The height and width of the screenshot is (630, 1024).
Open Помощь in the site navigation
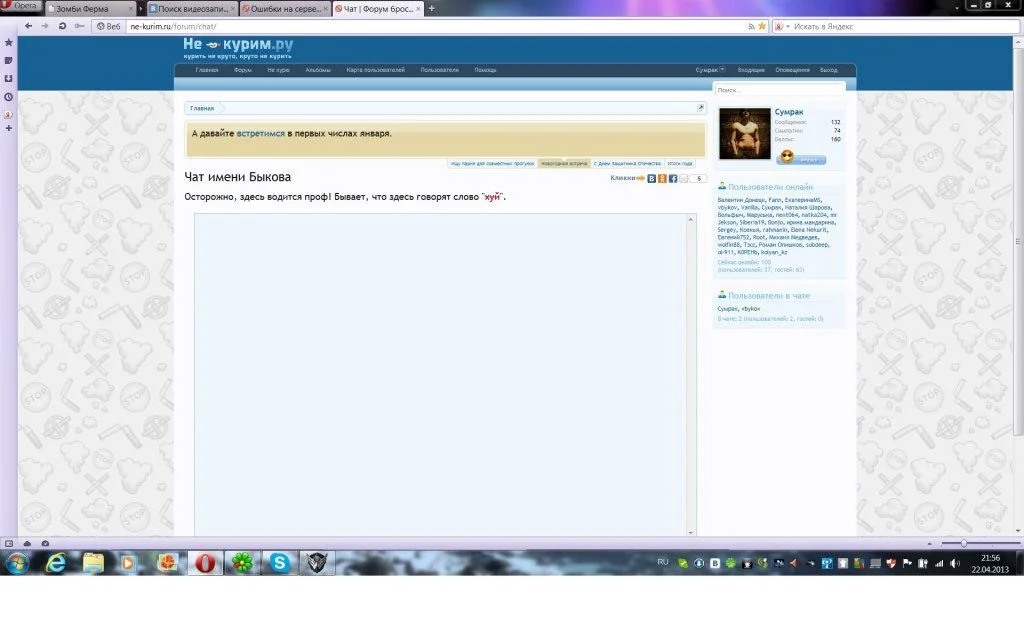[485, 70]
